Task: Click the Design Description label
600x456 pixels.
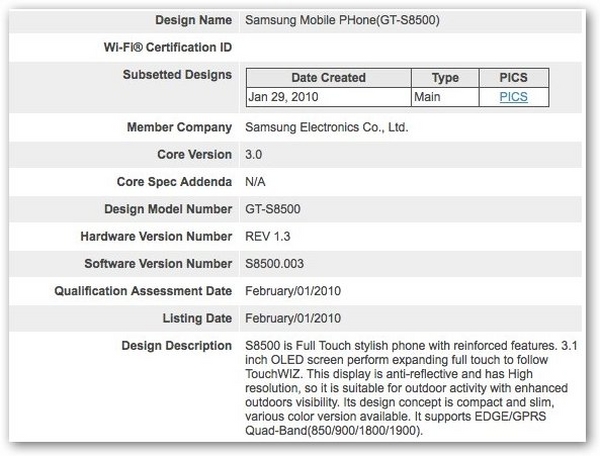Action: point(176,346)
